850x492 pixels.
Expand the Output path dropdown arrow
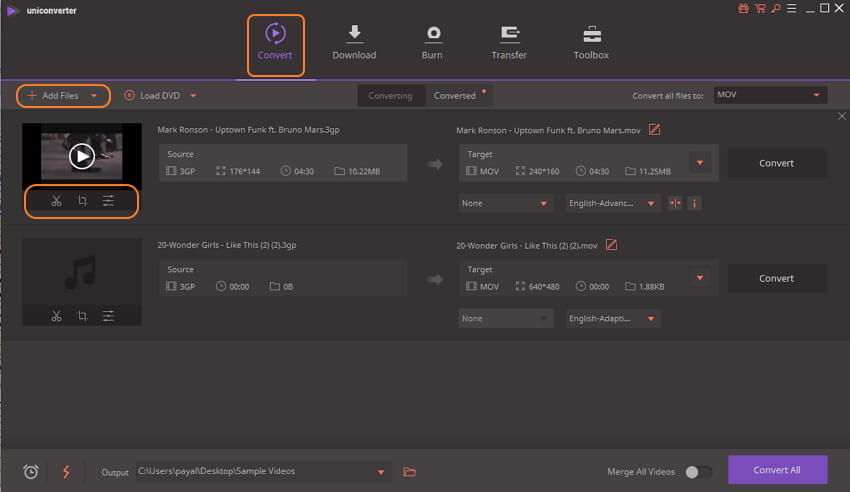(x=381, y=472)
